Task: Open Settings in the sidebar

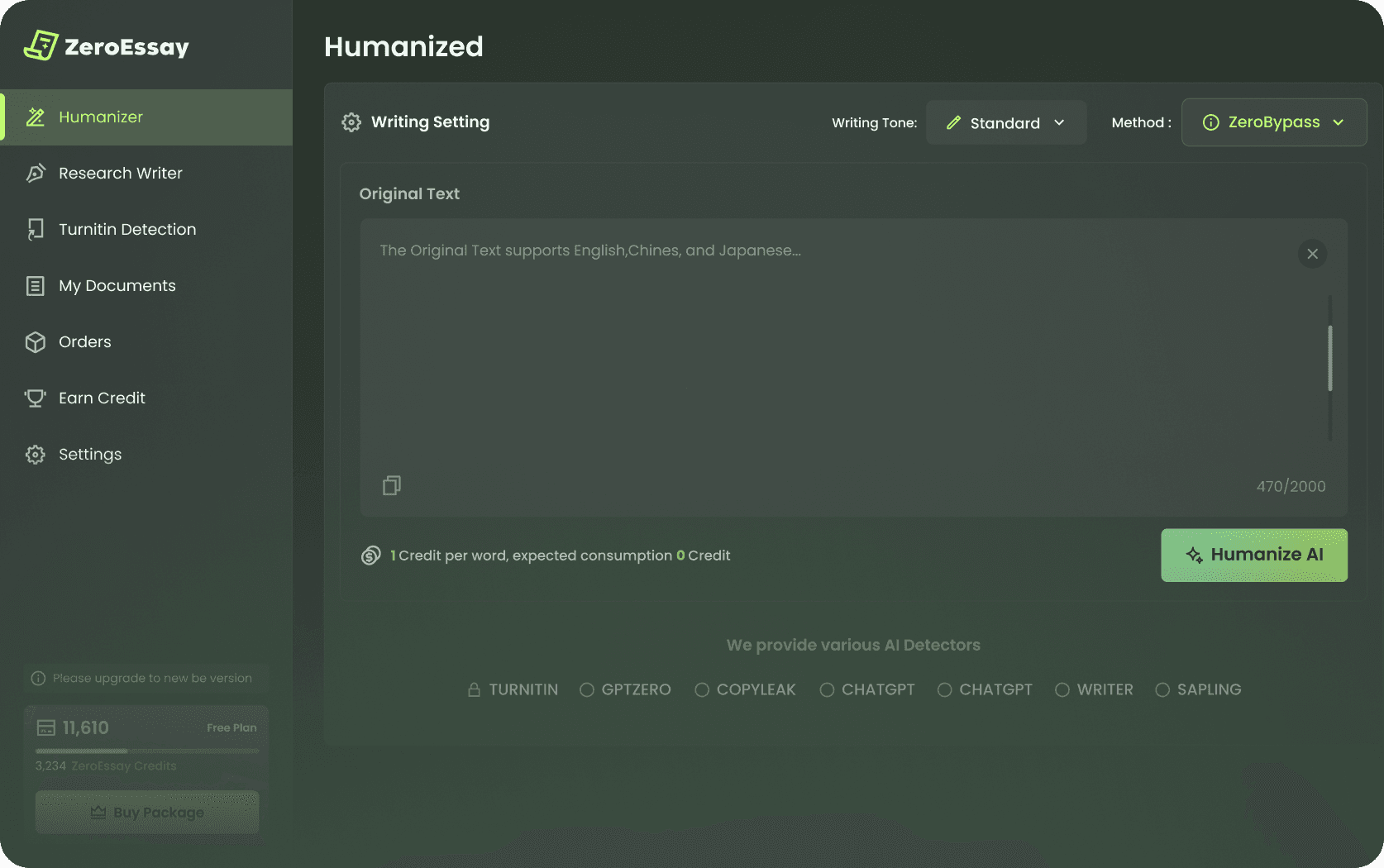Action: (146, 455)
